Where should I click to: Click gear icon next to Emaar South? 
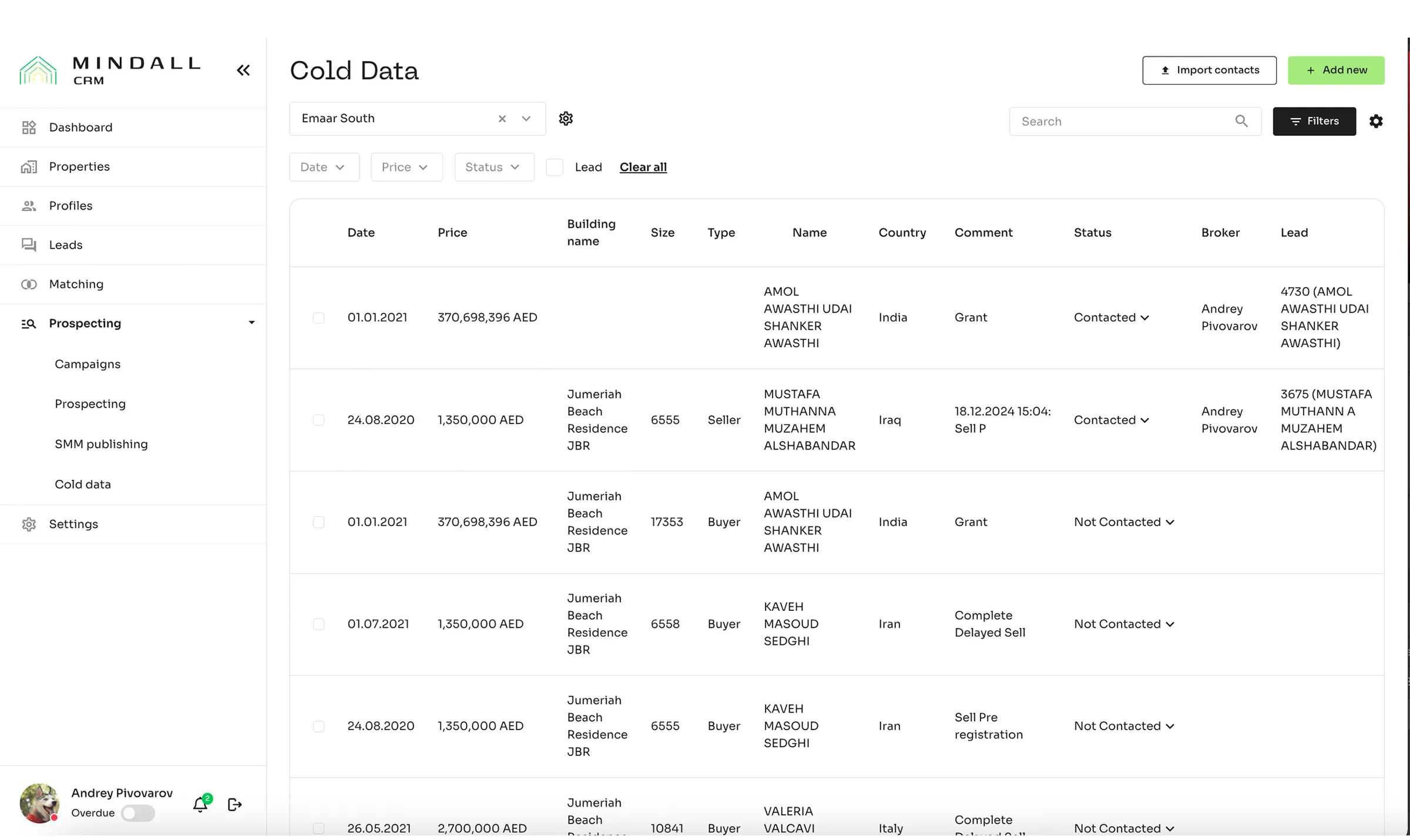pyautogui.click(x=566, y=119)
